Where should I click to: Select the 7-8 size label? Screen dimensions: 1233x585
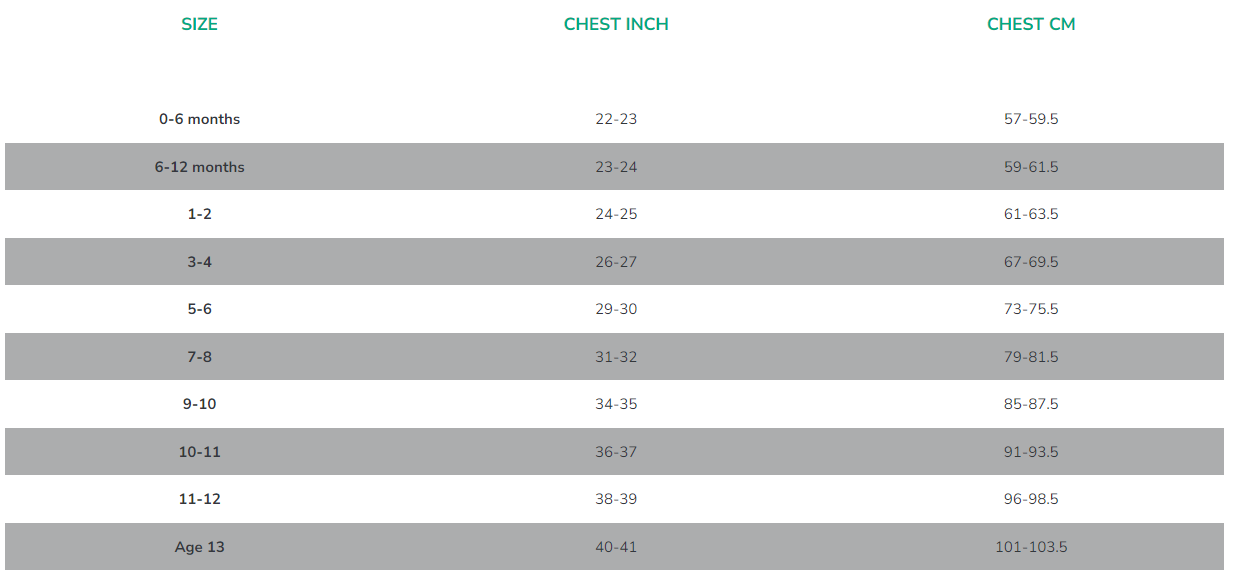tap(199, 357)
